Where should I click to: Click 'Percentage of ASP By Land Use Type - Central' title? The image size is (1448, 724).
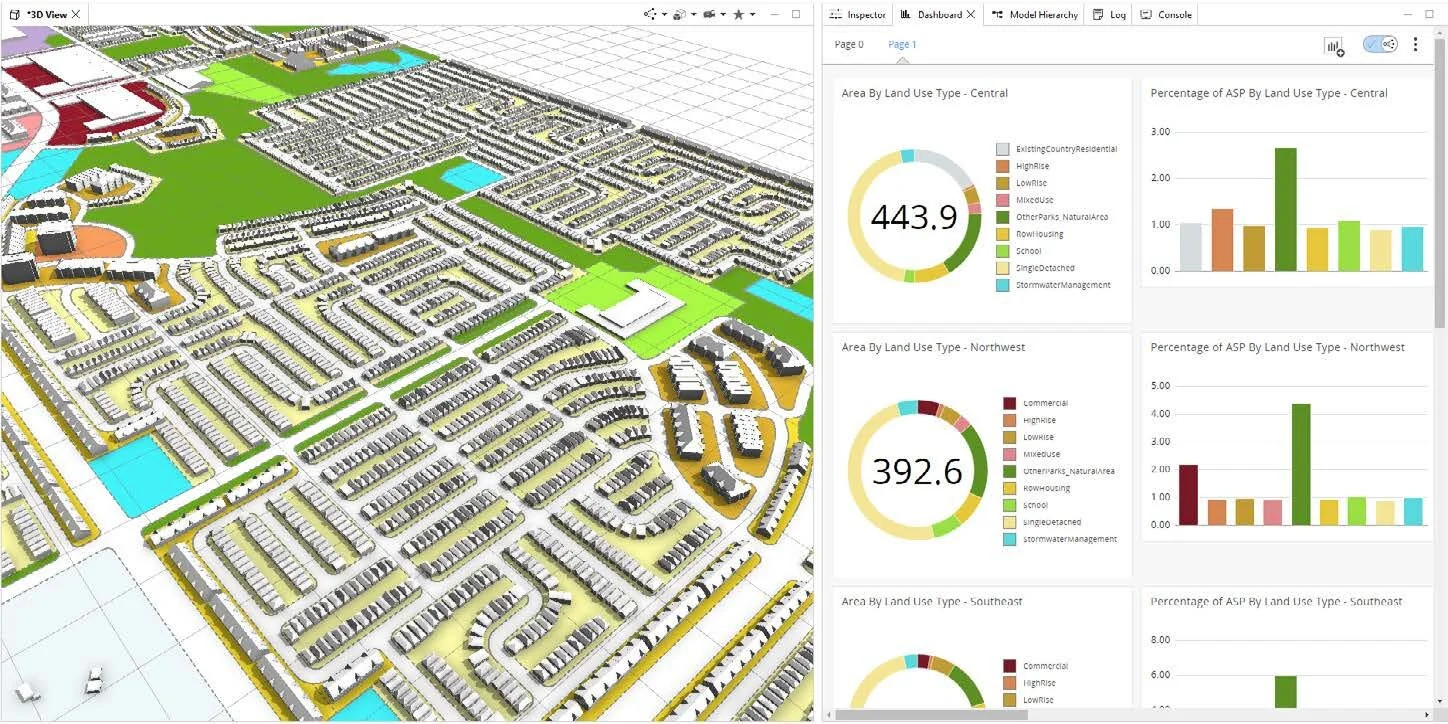(x=1269, y=93)
